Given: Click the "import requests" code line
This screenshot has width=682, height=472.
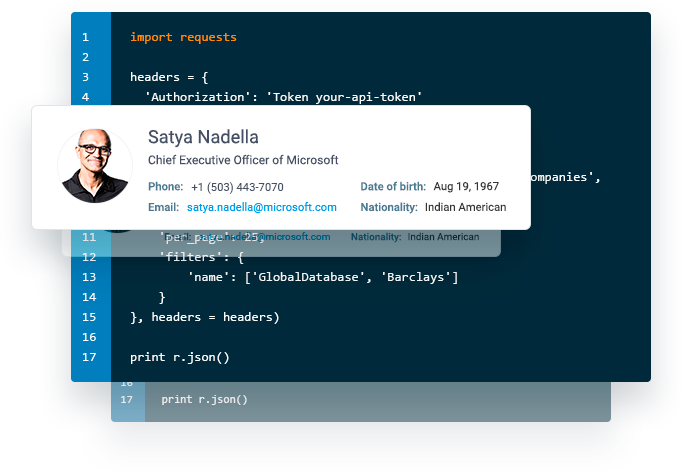Looking at the screenshot, I should coord(183,37).
